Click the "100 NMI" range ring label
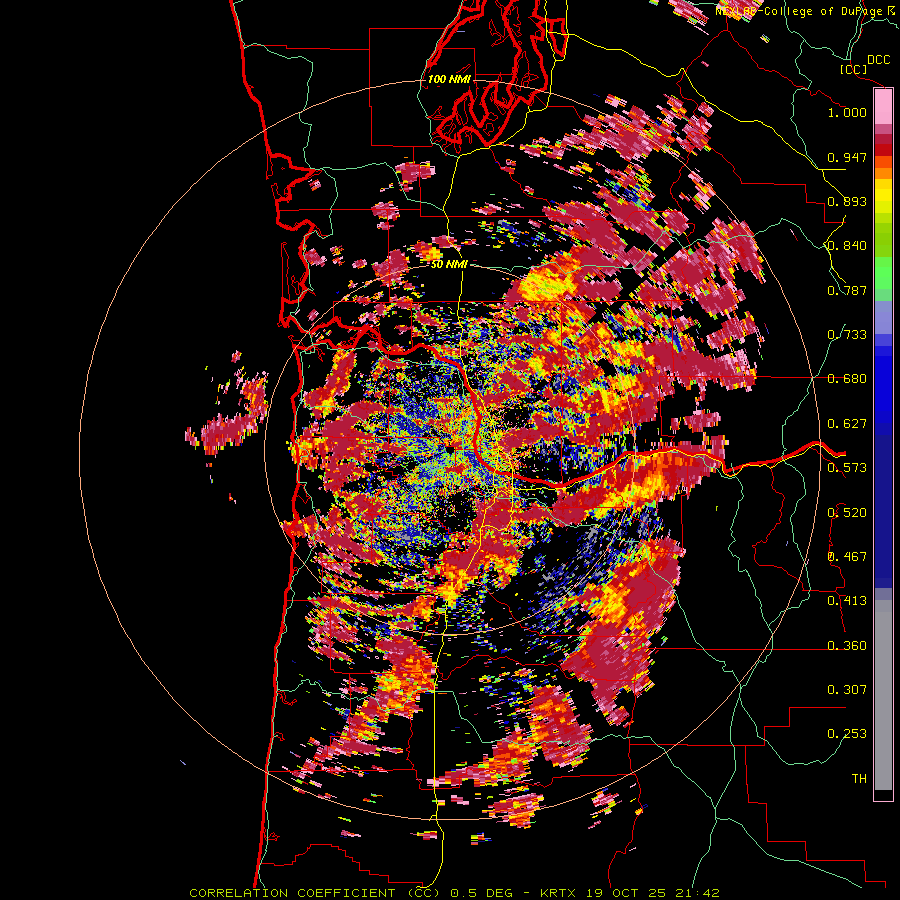900x900 pixels. coord(449,79)
